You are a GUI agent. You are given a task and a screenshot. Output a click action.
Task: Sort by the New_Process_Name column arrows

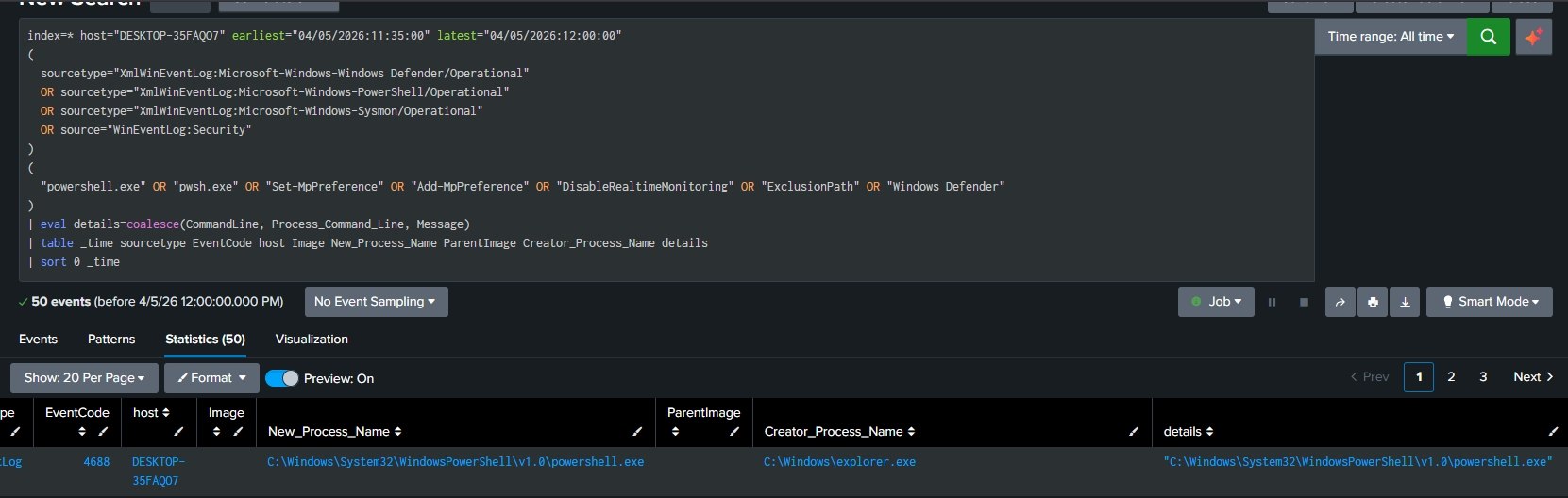click(397, 431)
